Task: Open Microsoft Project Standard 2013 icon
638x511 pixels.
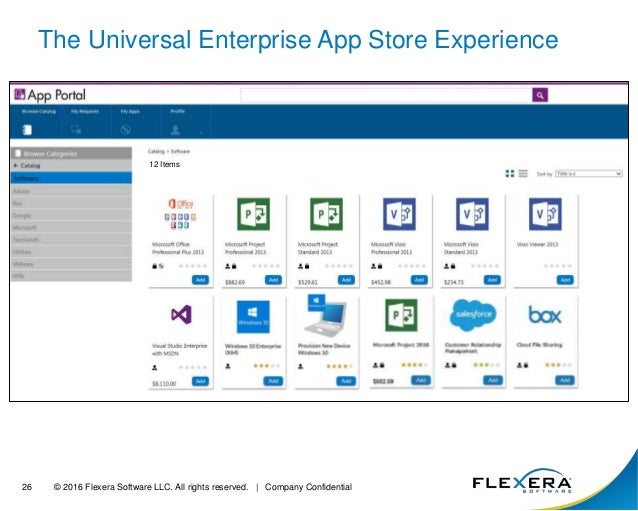Action: point(326,214)
